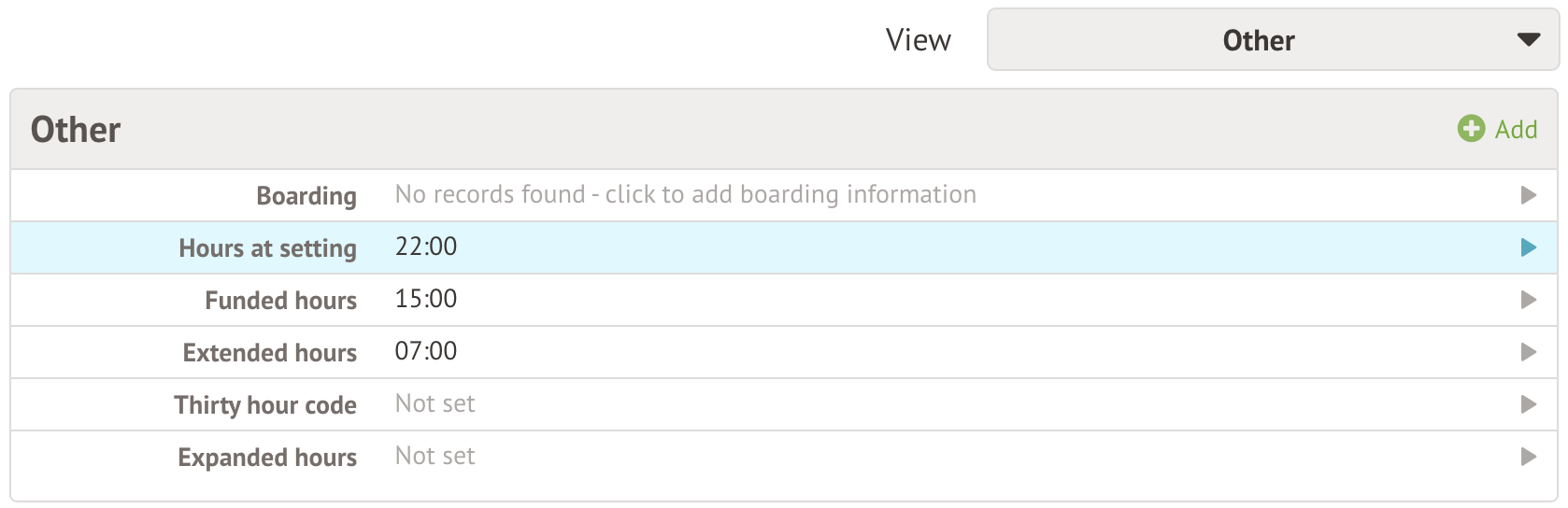Viewport: 1568px width, 508px height.
Task: Click the Extended hours row arrow
Action: [1529, 352]
